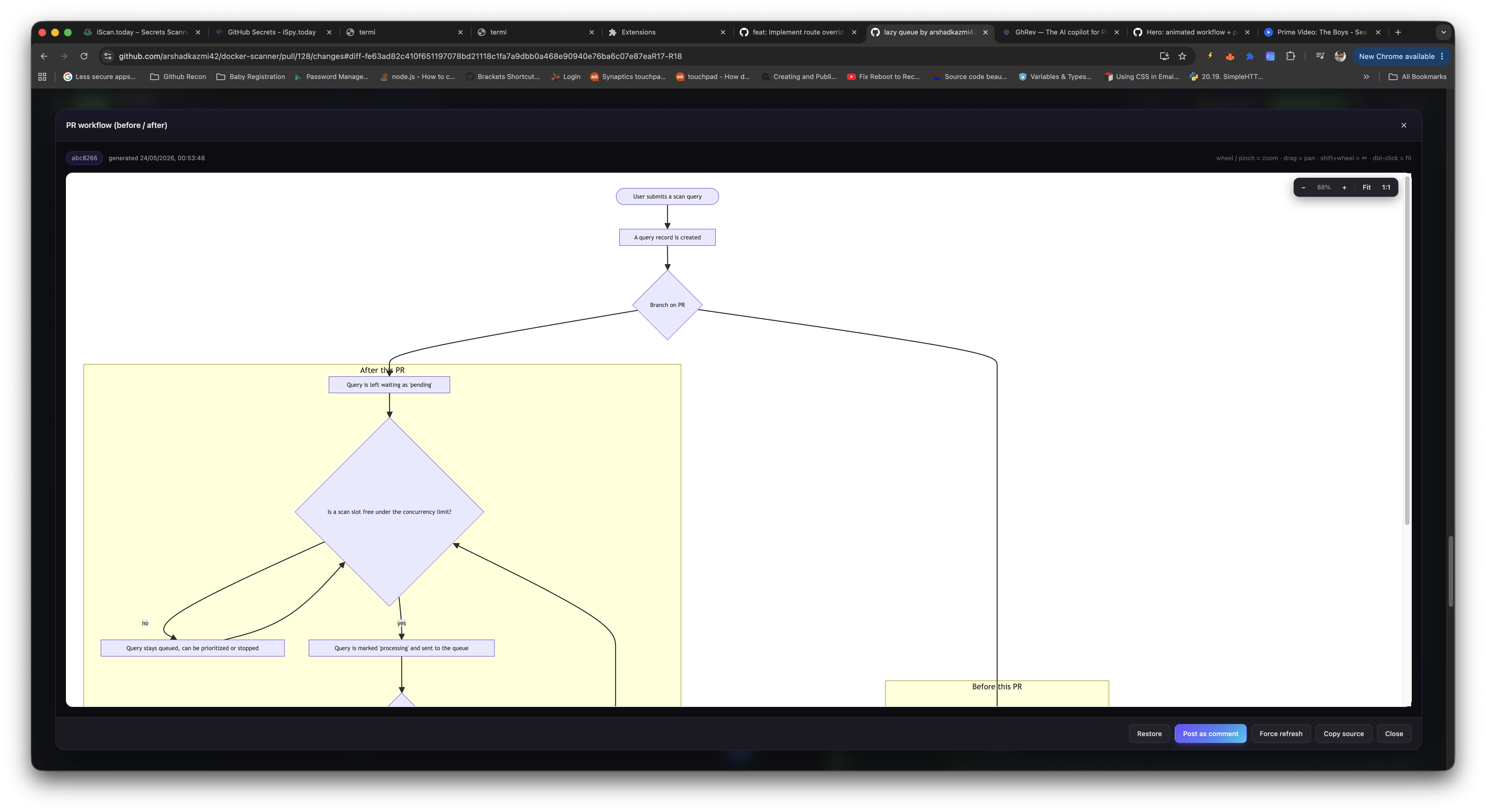Click the browser forward arrow

pyautogui.click(x=64, y=56)
